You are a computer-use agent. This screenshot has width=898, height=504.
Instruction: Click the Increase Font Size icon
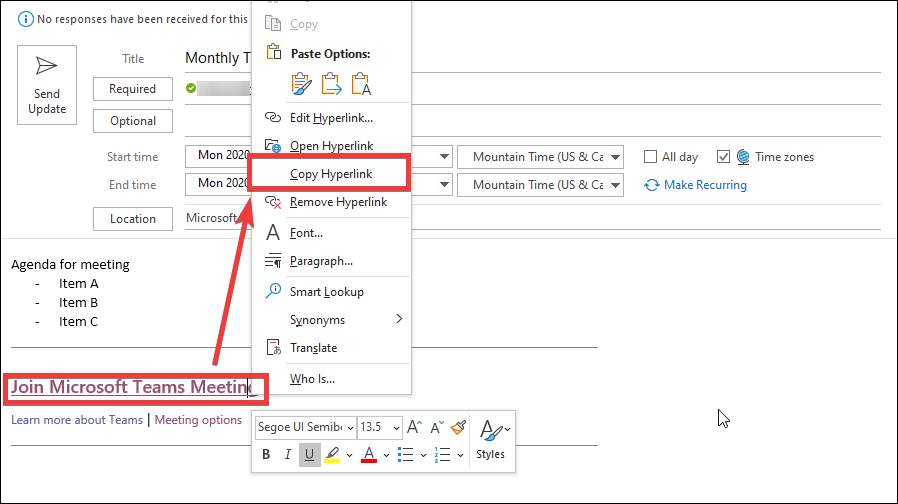tap(414, 427)
